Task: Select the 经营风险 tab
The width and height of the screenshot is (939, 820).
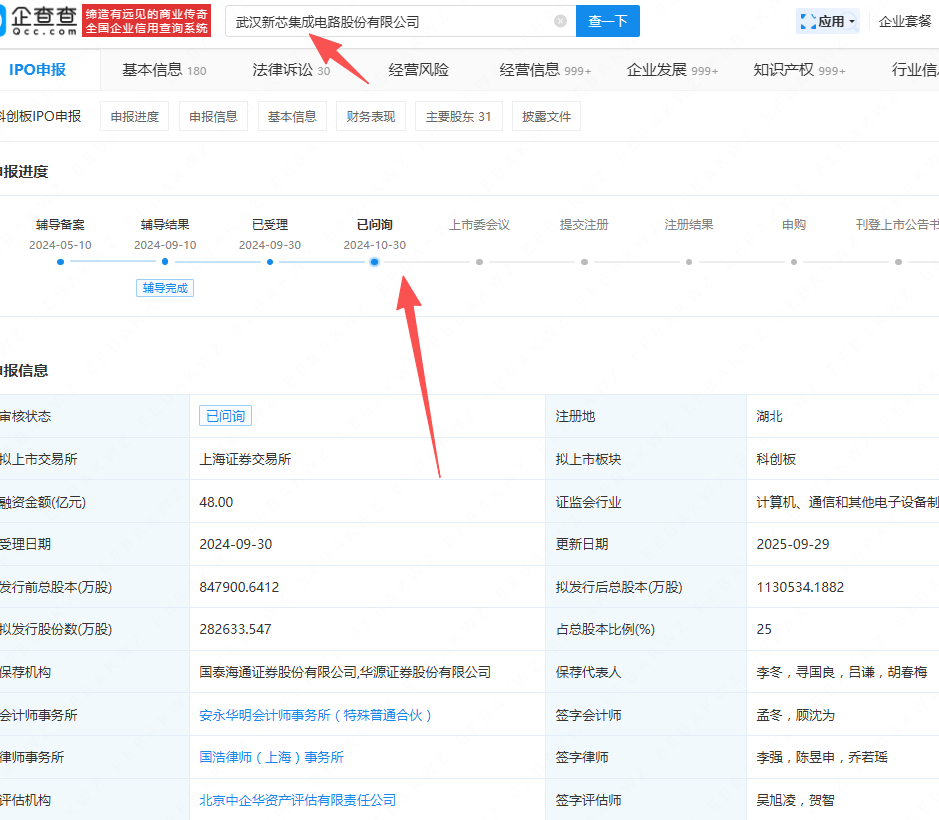Action: click(x=419, y=70)
